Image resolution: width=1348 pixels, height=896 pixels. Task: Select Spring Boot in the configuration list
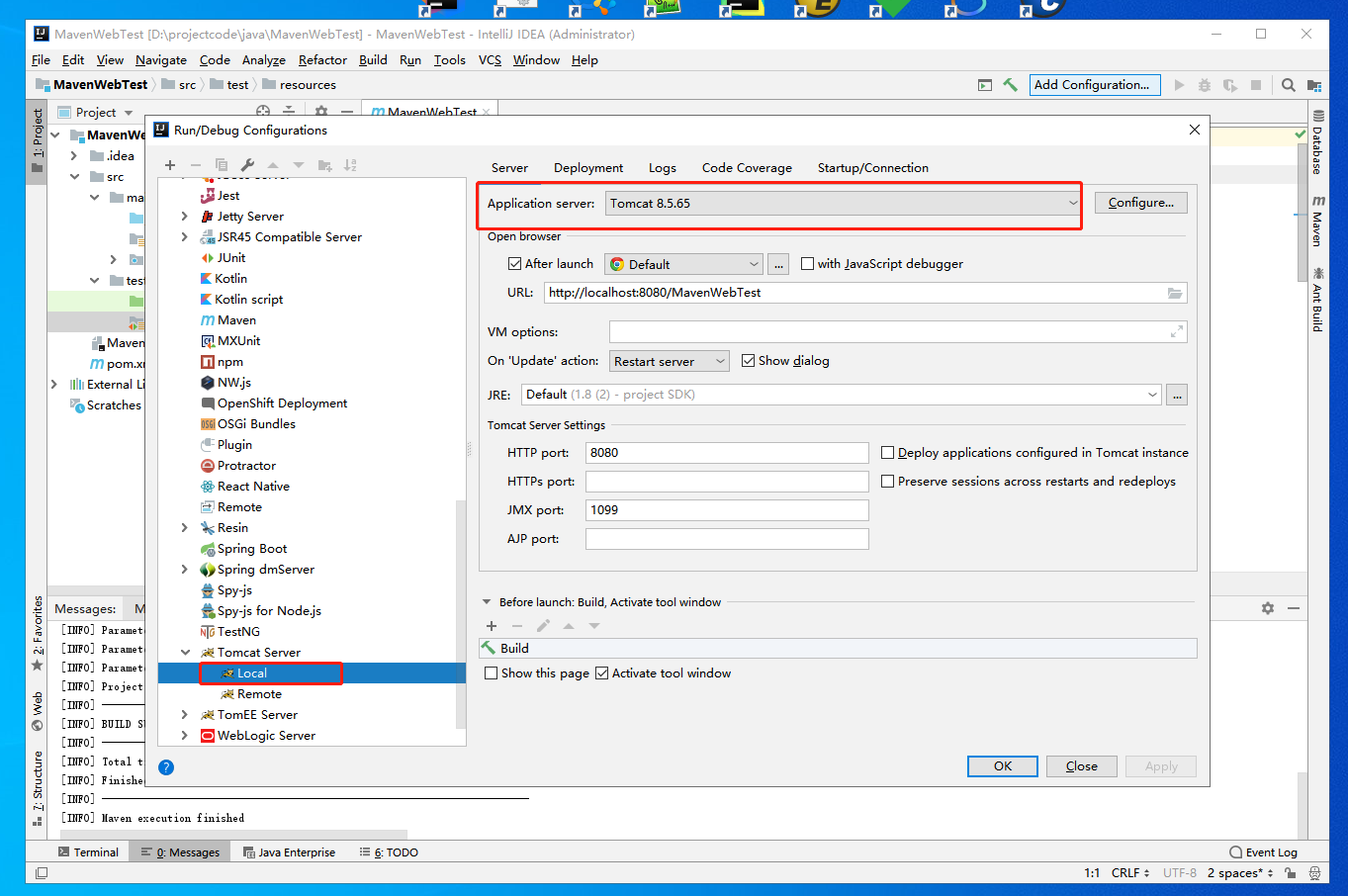(x=252, y=549)
